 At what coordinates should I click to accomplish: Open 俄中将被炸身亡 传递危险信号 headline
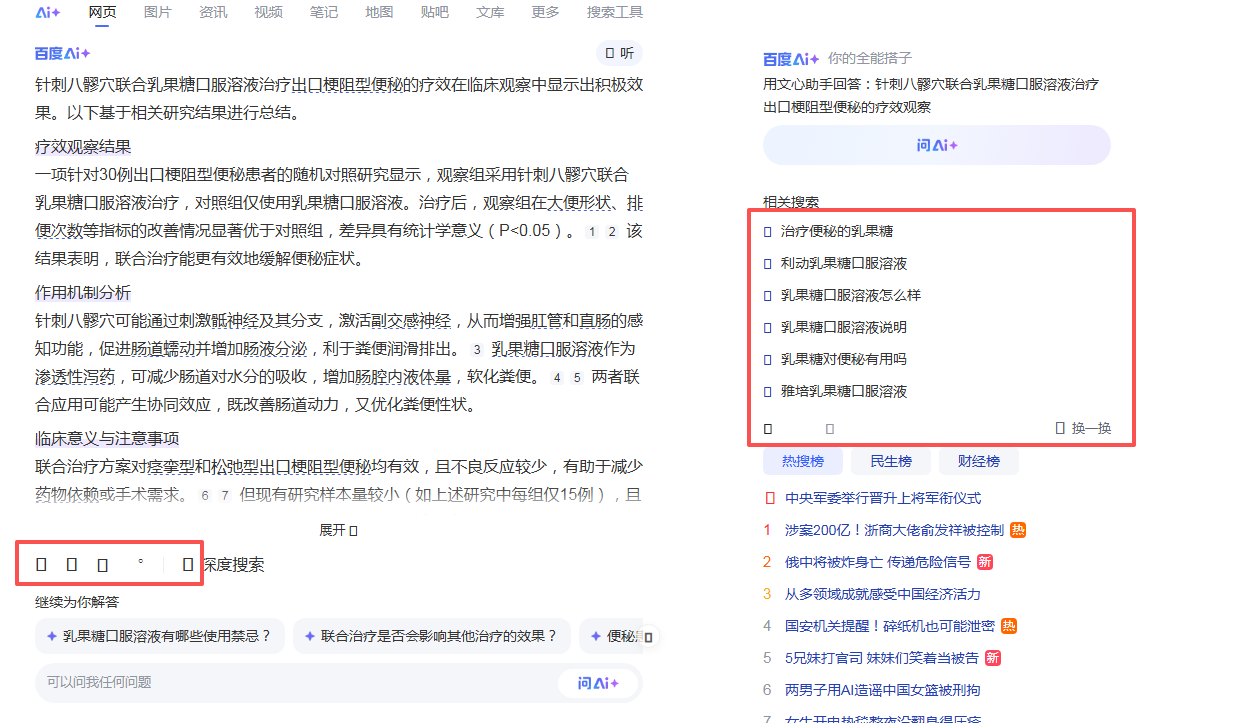click(878, 562)
